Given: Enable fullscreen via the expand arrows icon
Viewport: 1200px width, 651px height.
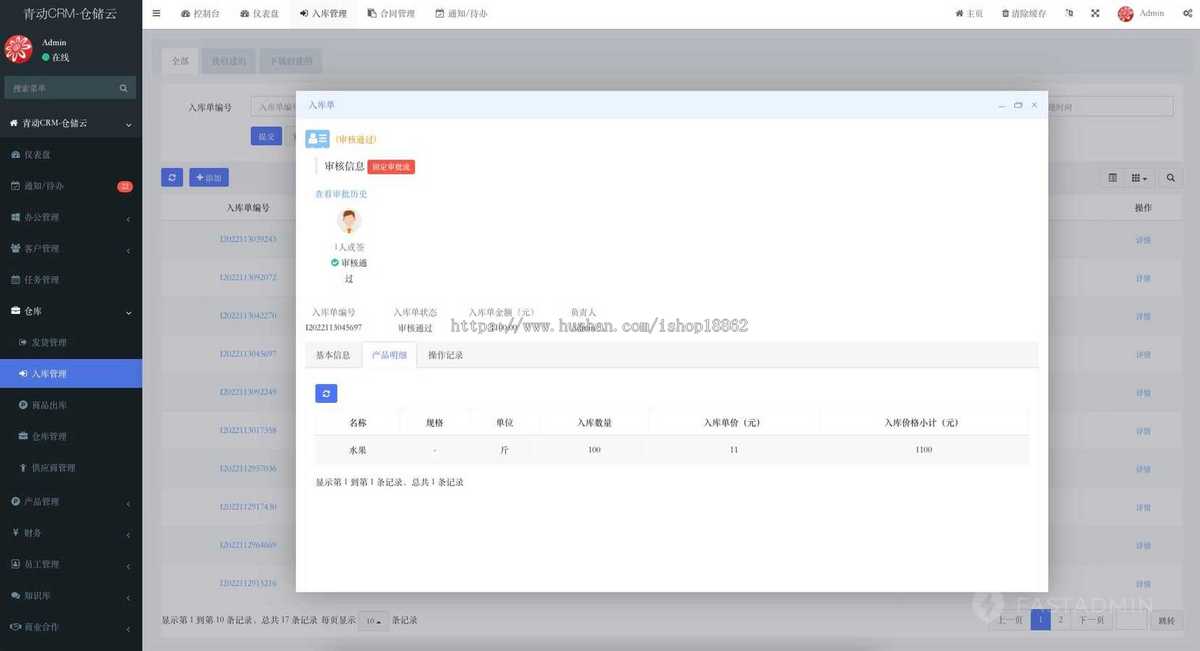Looking at the screenshot, I should (x=1096, y=13).
